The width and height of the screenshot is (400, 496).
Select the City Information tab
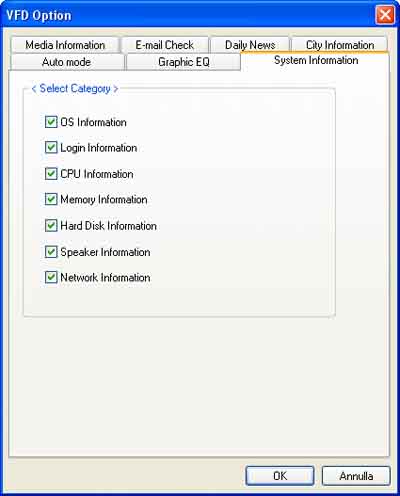point(340,45)
